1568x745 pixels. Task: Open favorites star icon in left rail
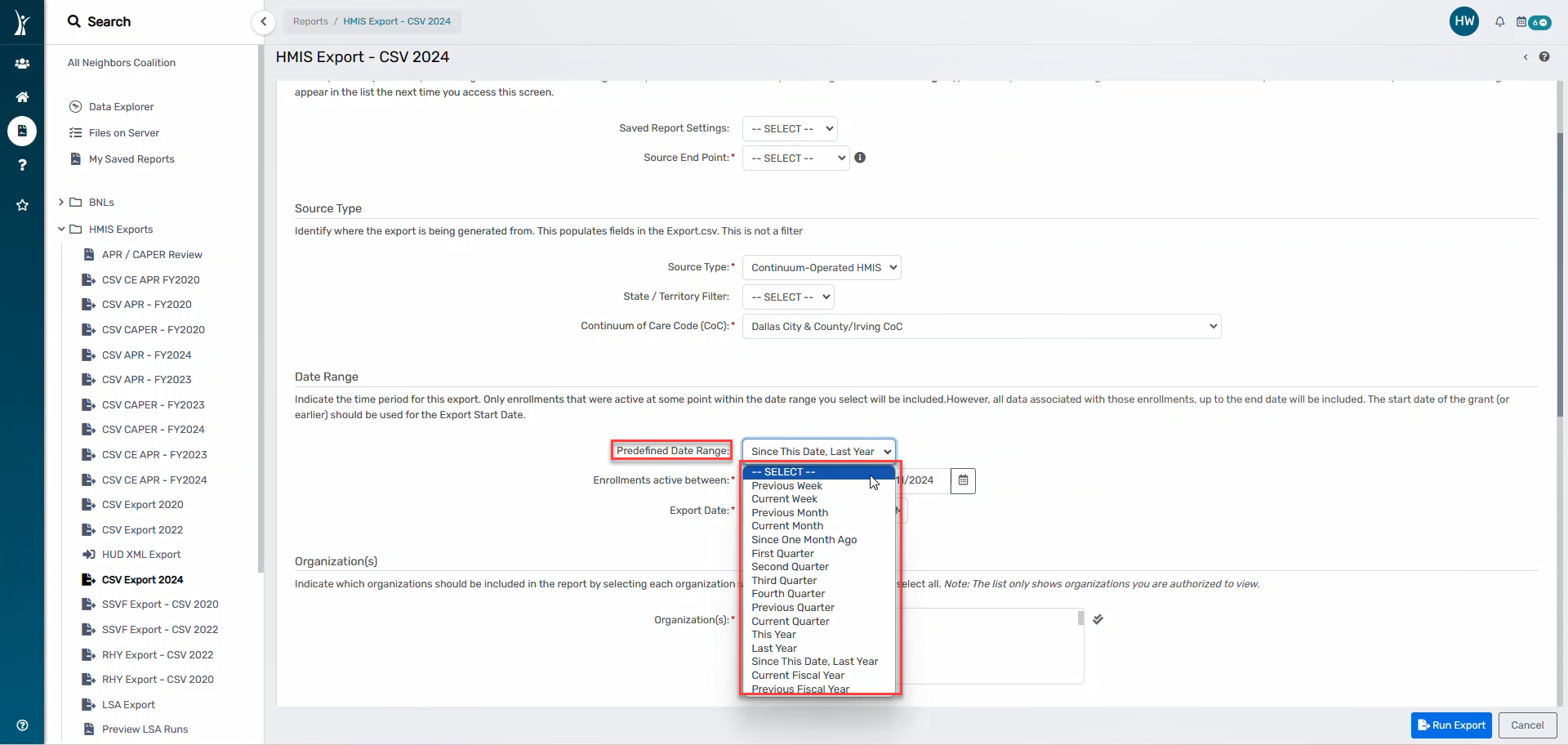pos(22,205)
